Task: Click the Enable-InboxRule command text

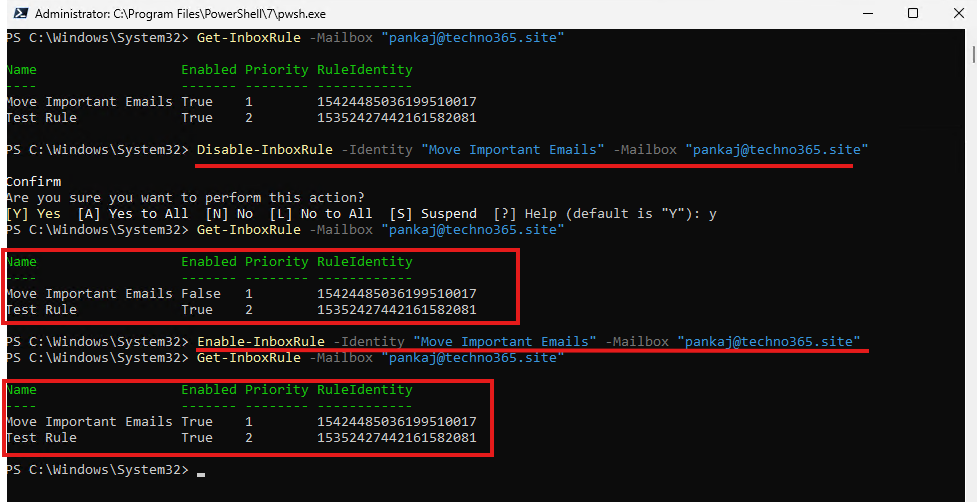Action: [260, 341]
